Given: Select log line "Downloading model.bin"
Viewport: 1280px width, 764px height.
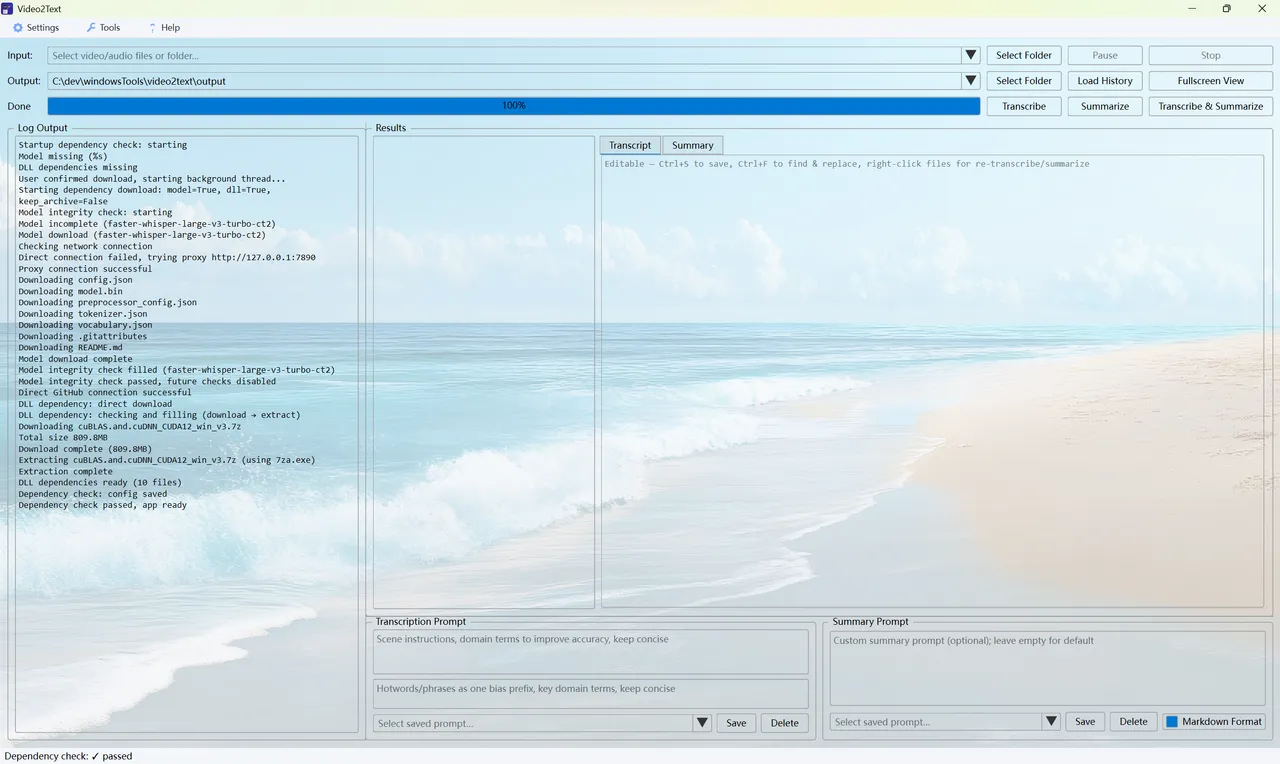Looking at the screenshot, I should tap(70, 291).
